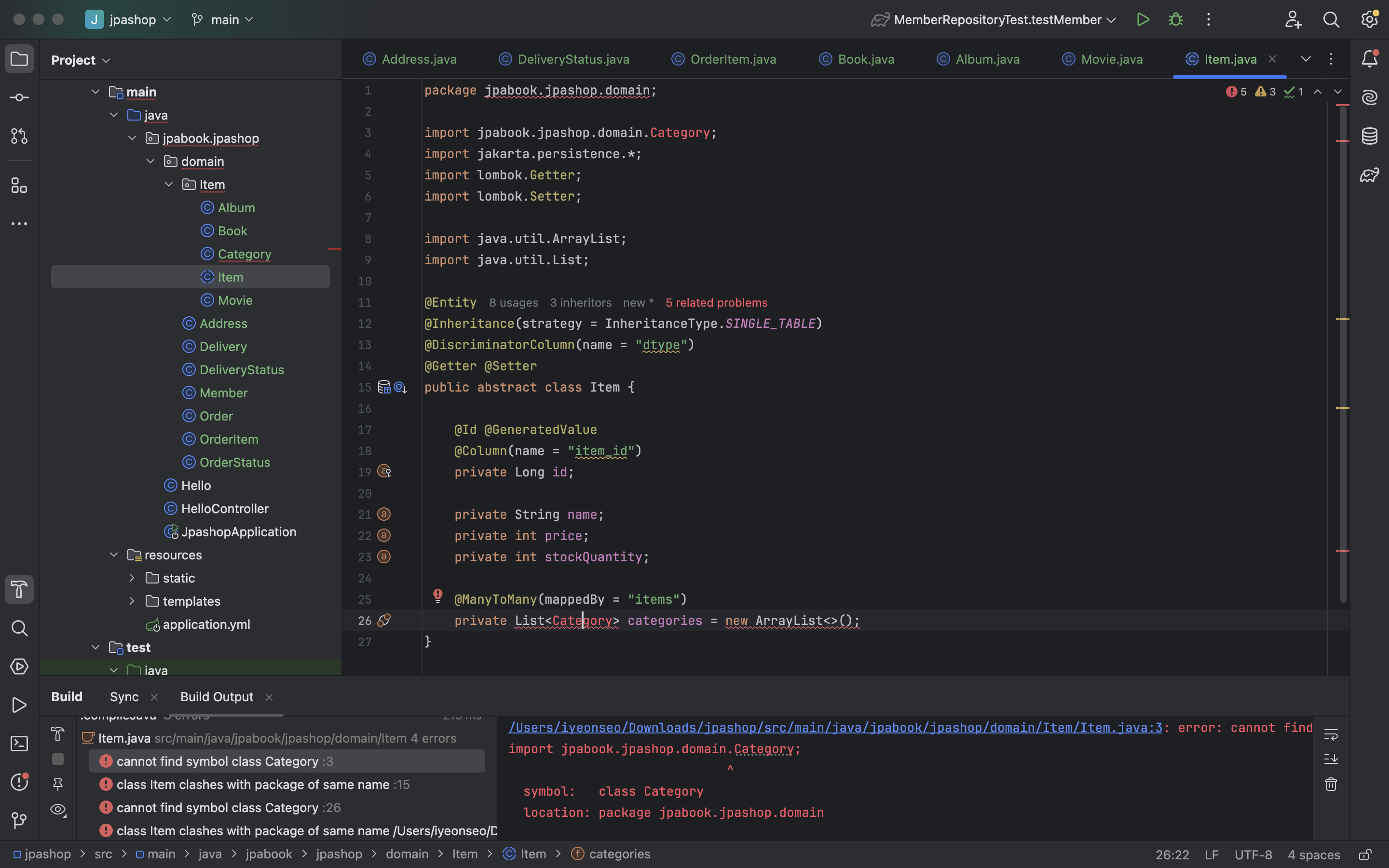Toggle scroll to end in build output
The height and width of the screenshot is (868, 1389).
point(1331,759)
